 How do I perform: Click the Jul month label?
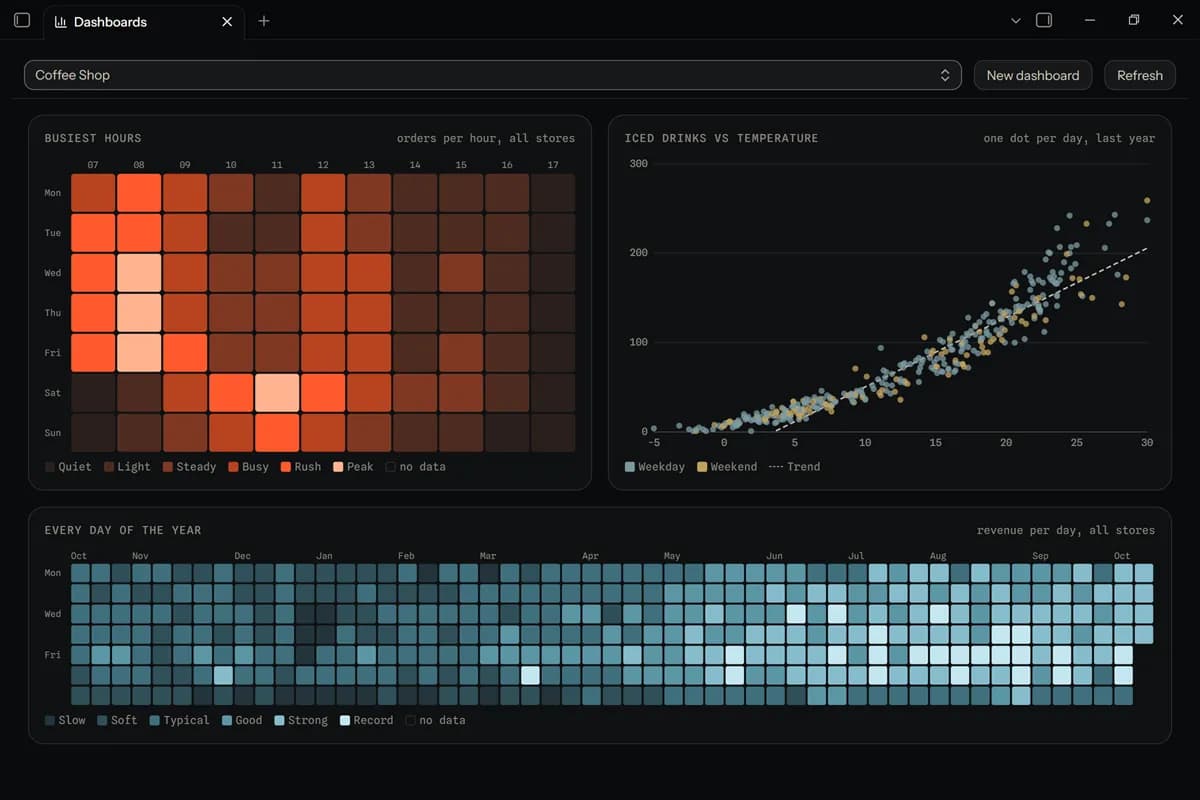pos(856,556)
